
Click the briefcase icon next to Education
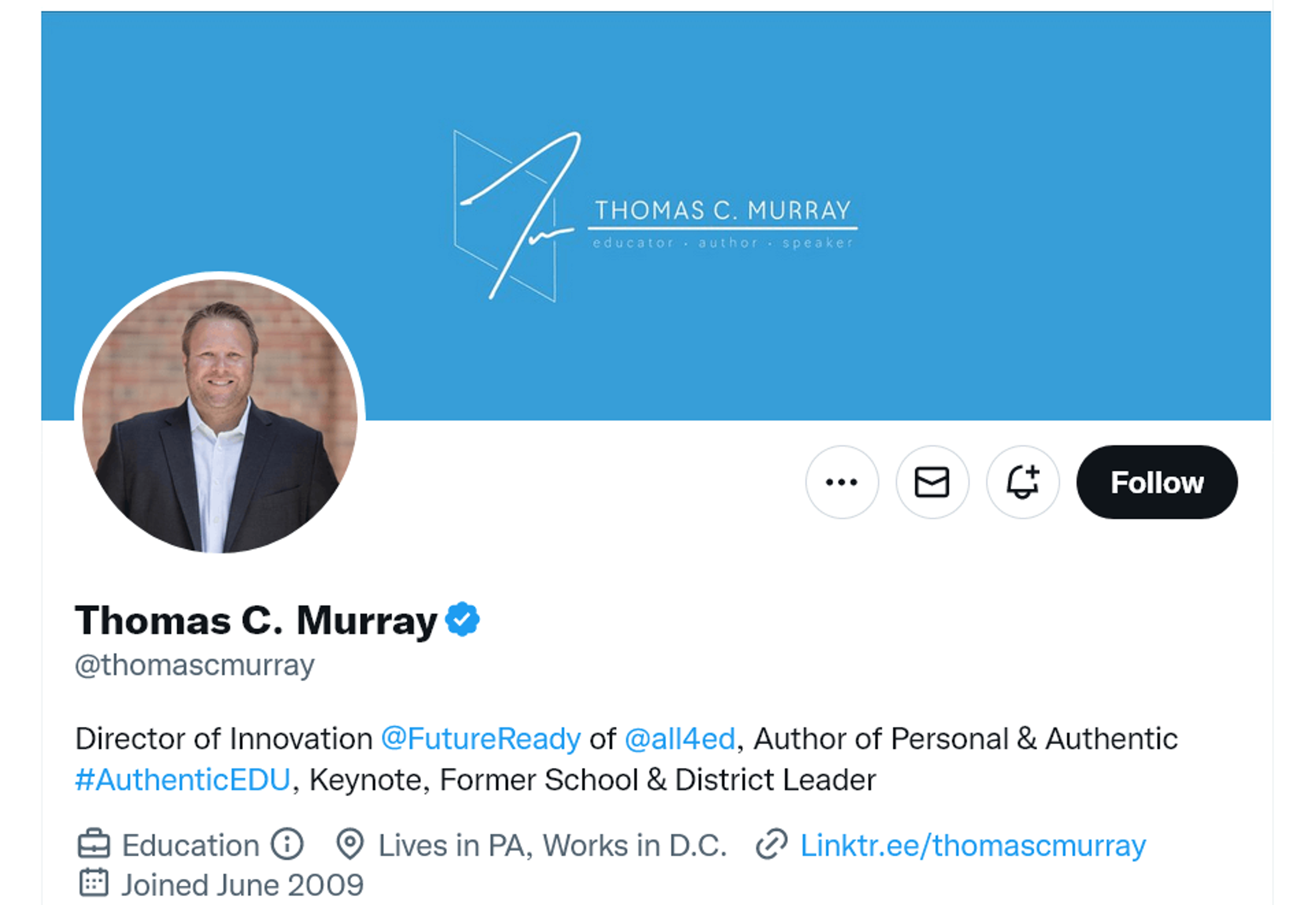pos(94,844)
